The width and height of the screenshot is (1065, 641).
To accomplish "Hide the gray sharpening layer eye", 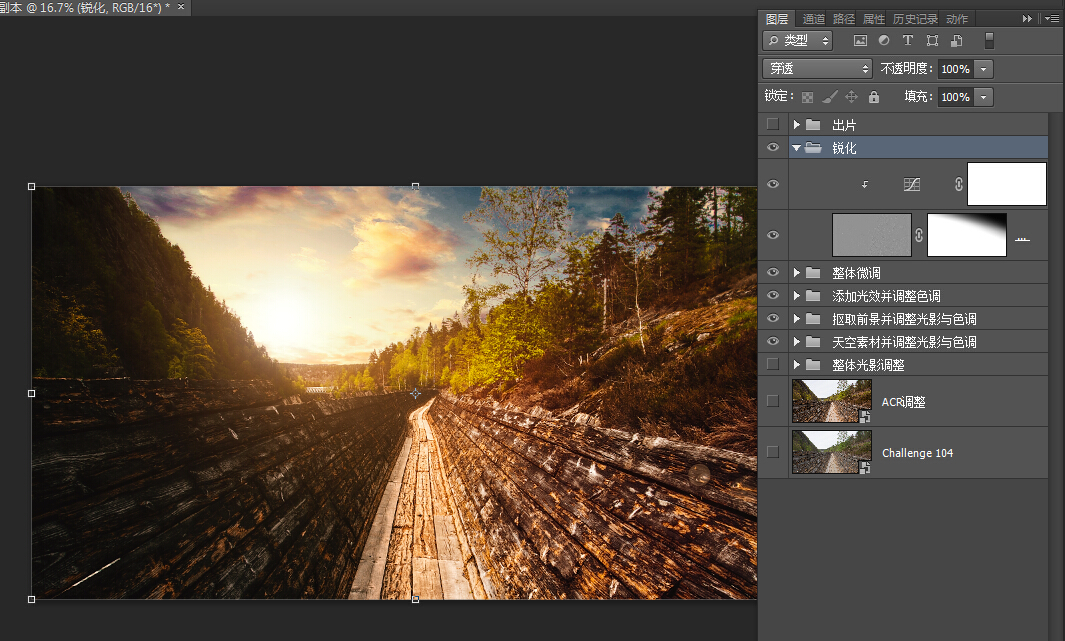I will [x=773, y=235].
